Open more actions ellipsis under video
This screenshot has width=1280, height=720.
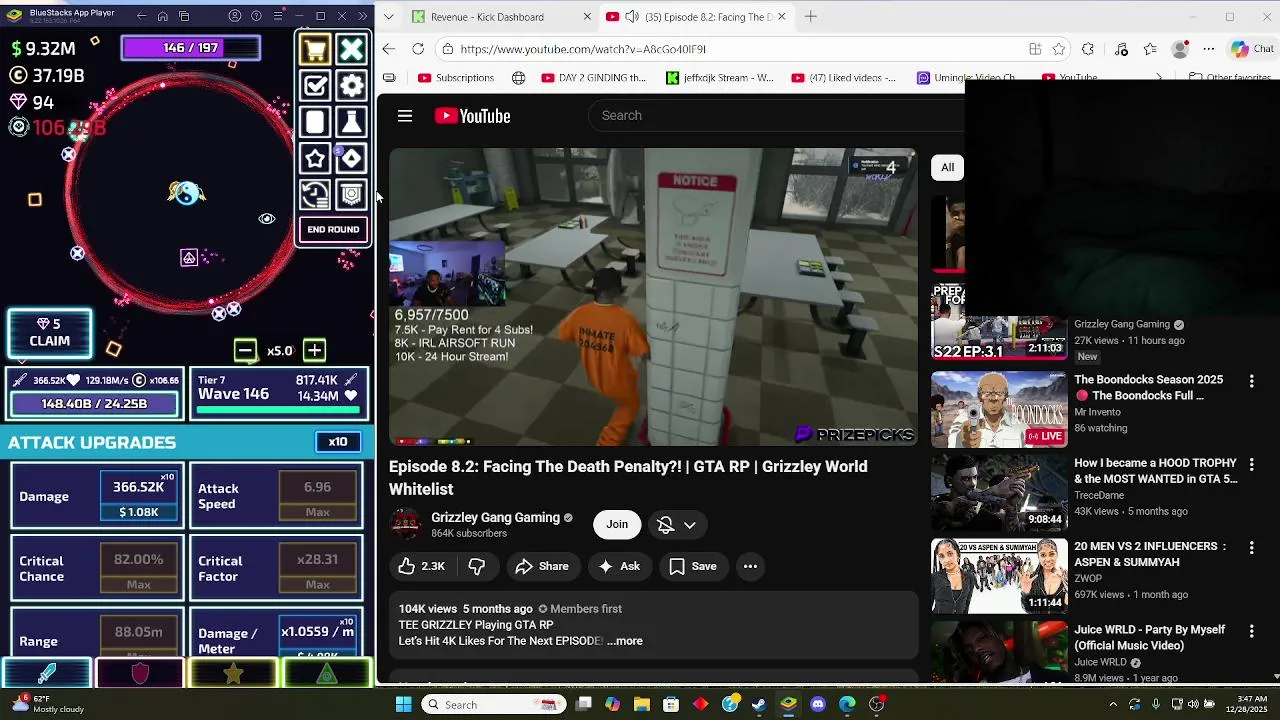(750, 567)
